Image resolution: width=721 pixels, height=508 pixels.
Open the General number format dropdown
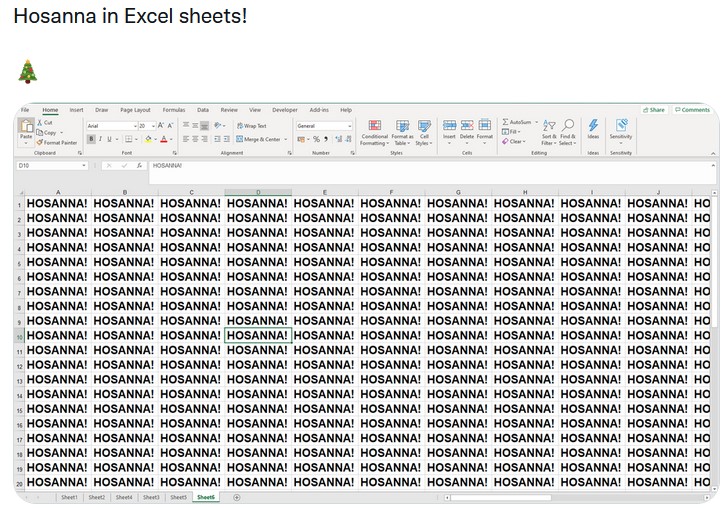coord(349,126)
